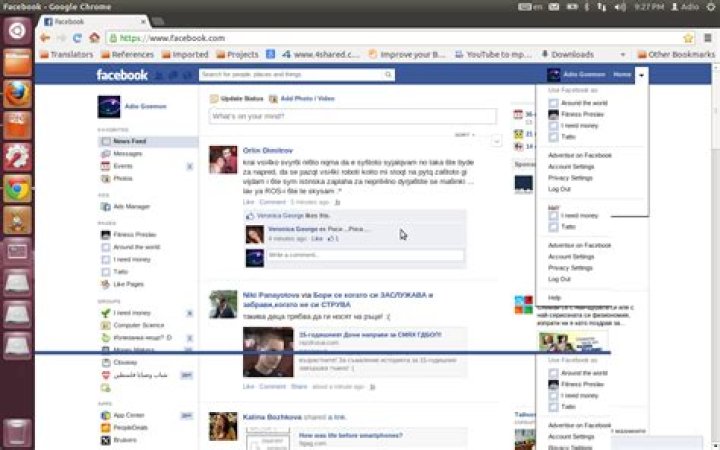
Task: Launch Firefox from the Ubuntu dock
Action: [17, 94]
